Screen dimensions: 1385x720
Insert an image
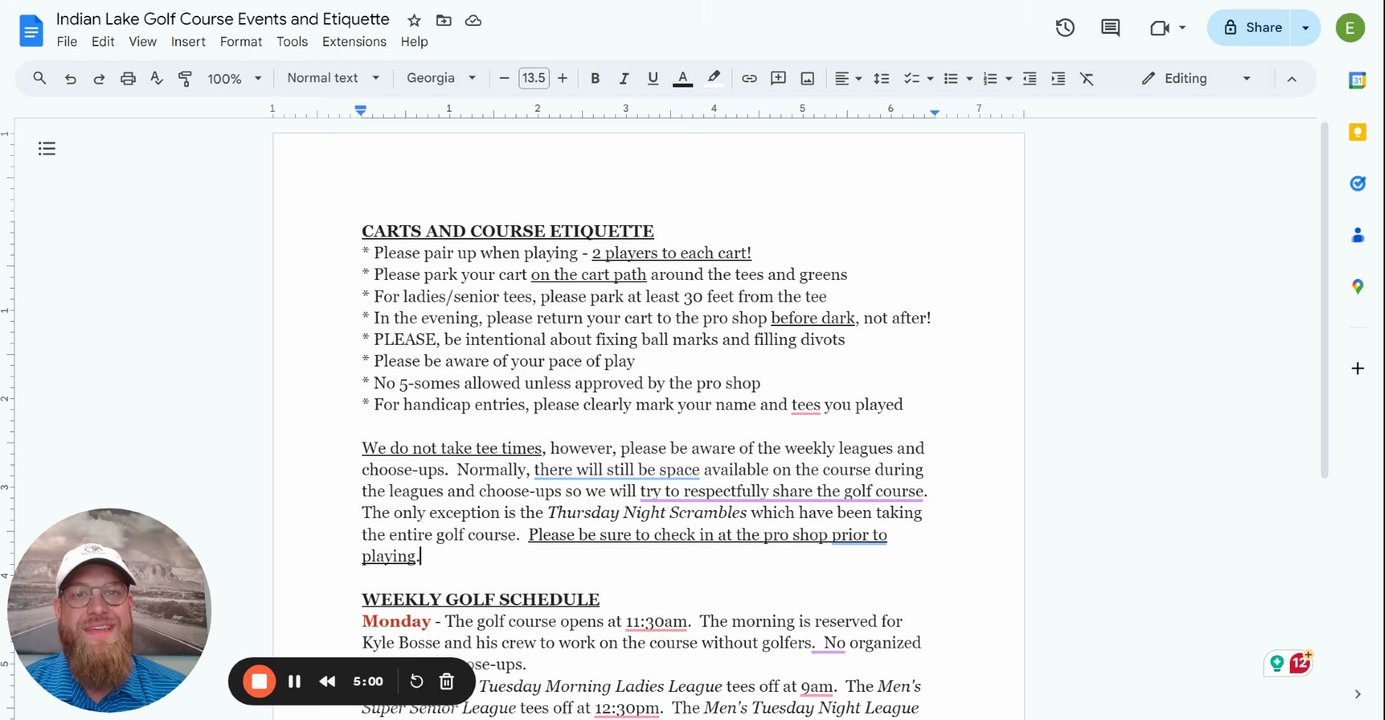tap(807, 78)
